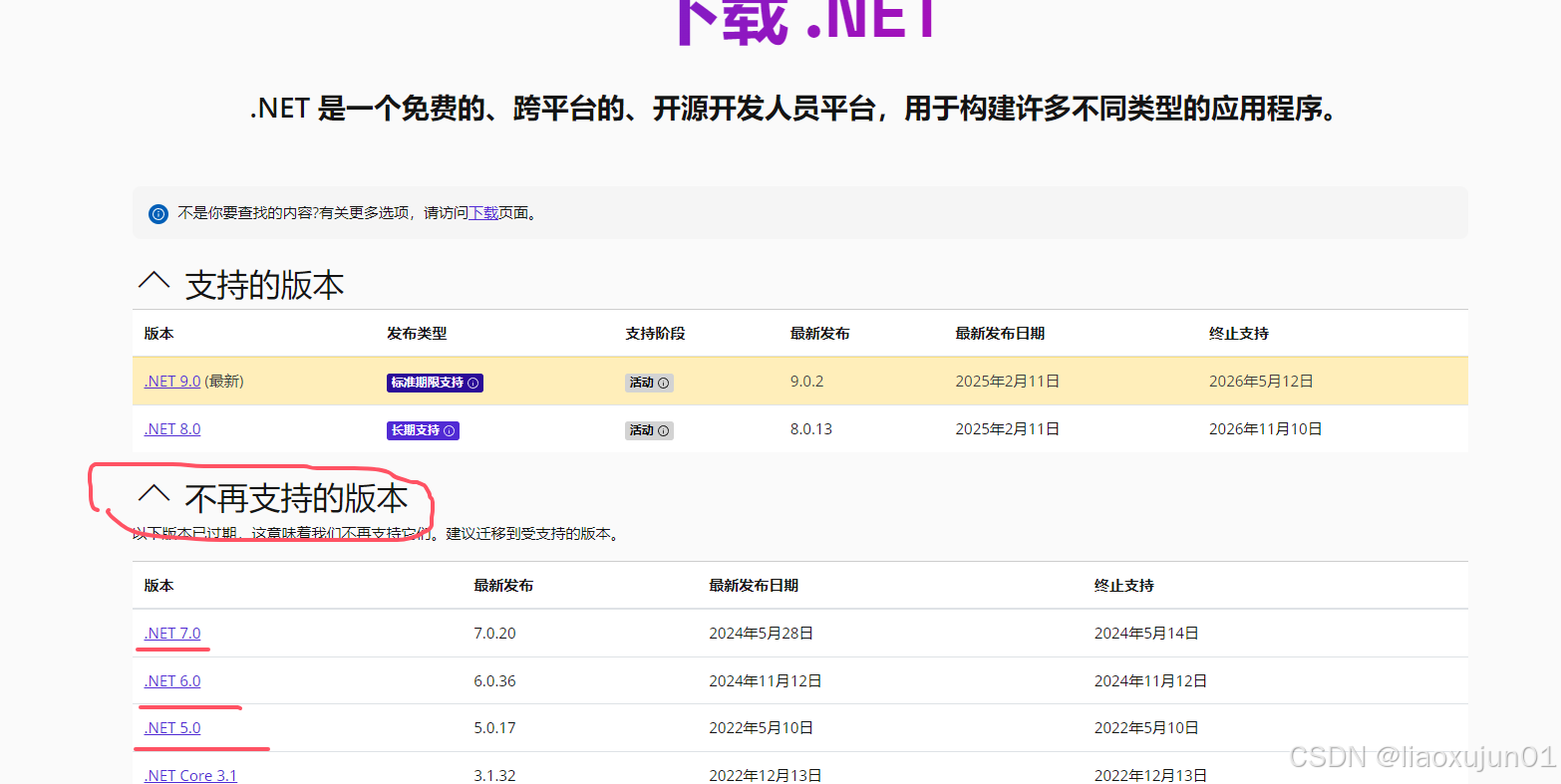
Task: Open the 下载 link in the notice
Action: click(483, 213)
